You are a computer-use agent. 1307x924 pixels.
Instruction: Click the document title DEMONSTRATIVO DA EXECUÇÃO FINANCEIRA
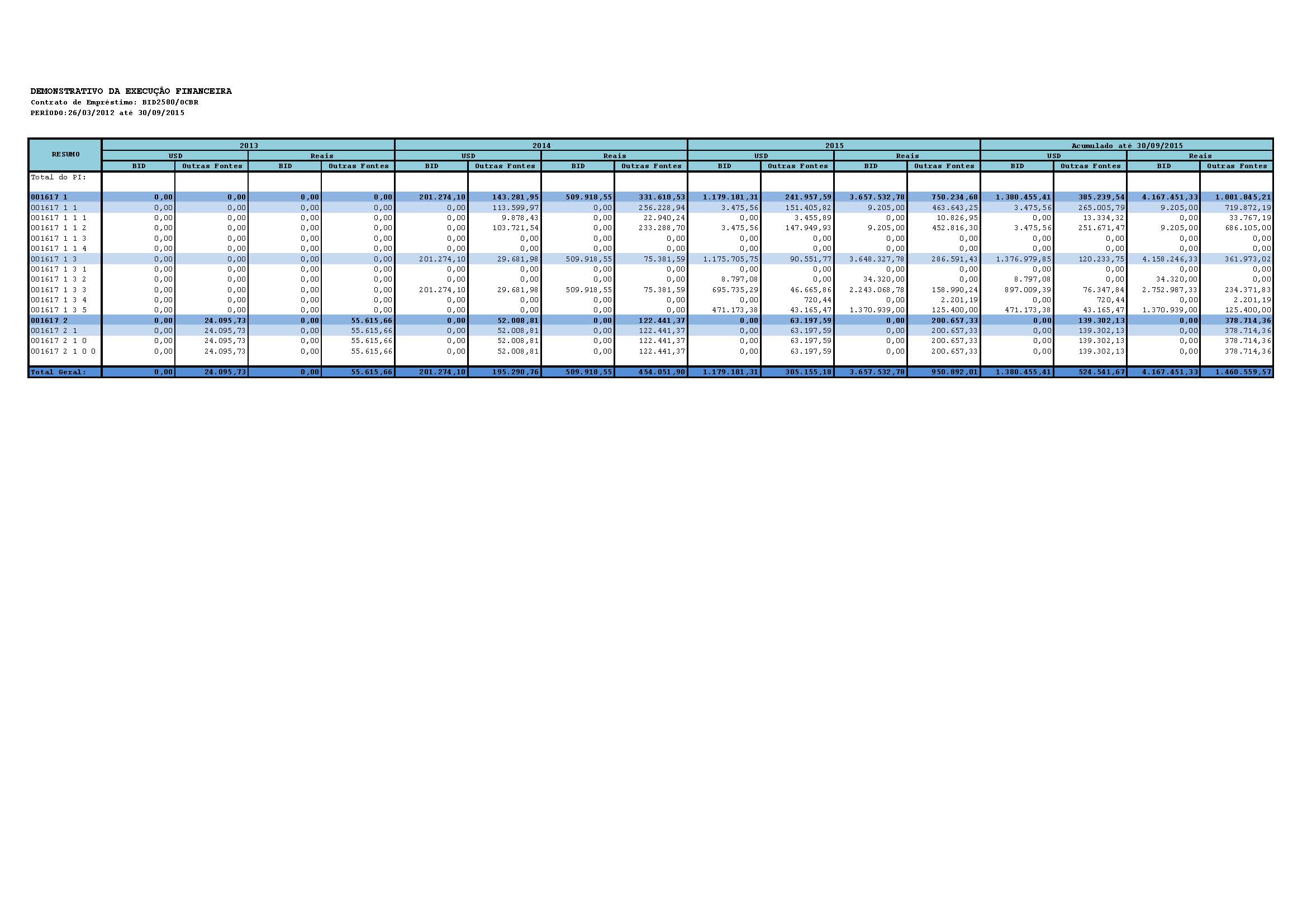tap(131, 91)
